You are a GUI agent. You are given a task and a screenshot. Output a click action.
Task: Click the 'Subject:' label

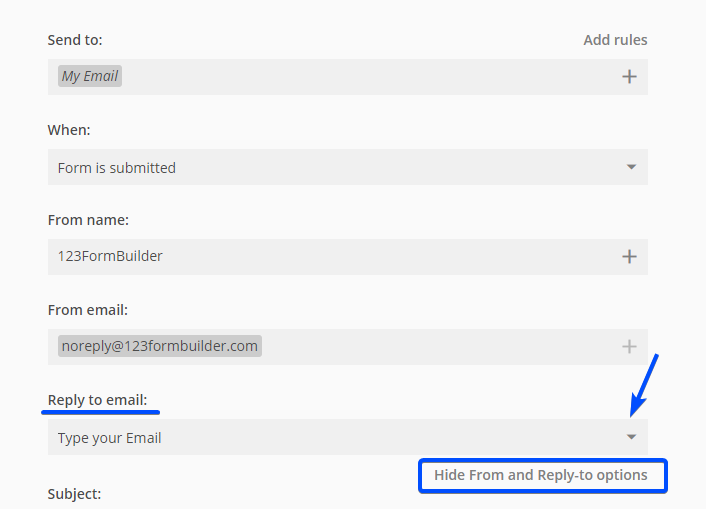coord(74,494)
